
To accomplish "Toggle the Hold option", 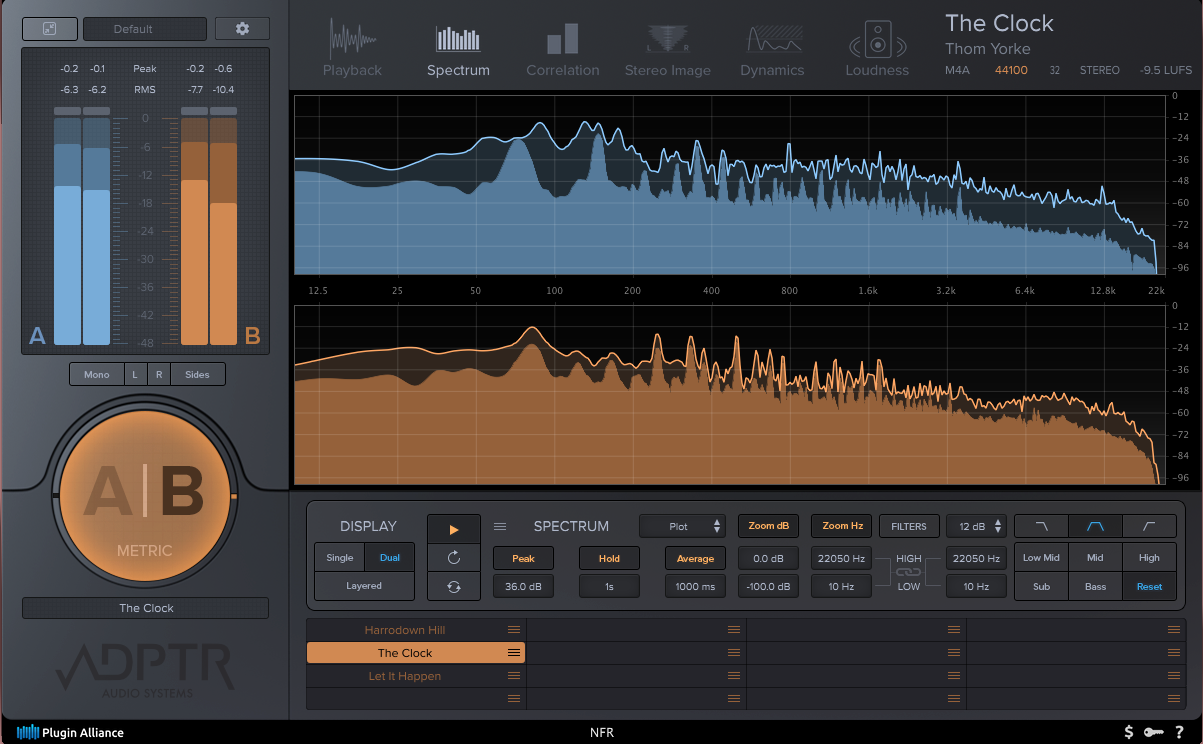I will [x=609, y=559].
